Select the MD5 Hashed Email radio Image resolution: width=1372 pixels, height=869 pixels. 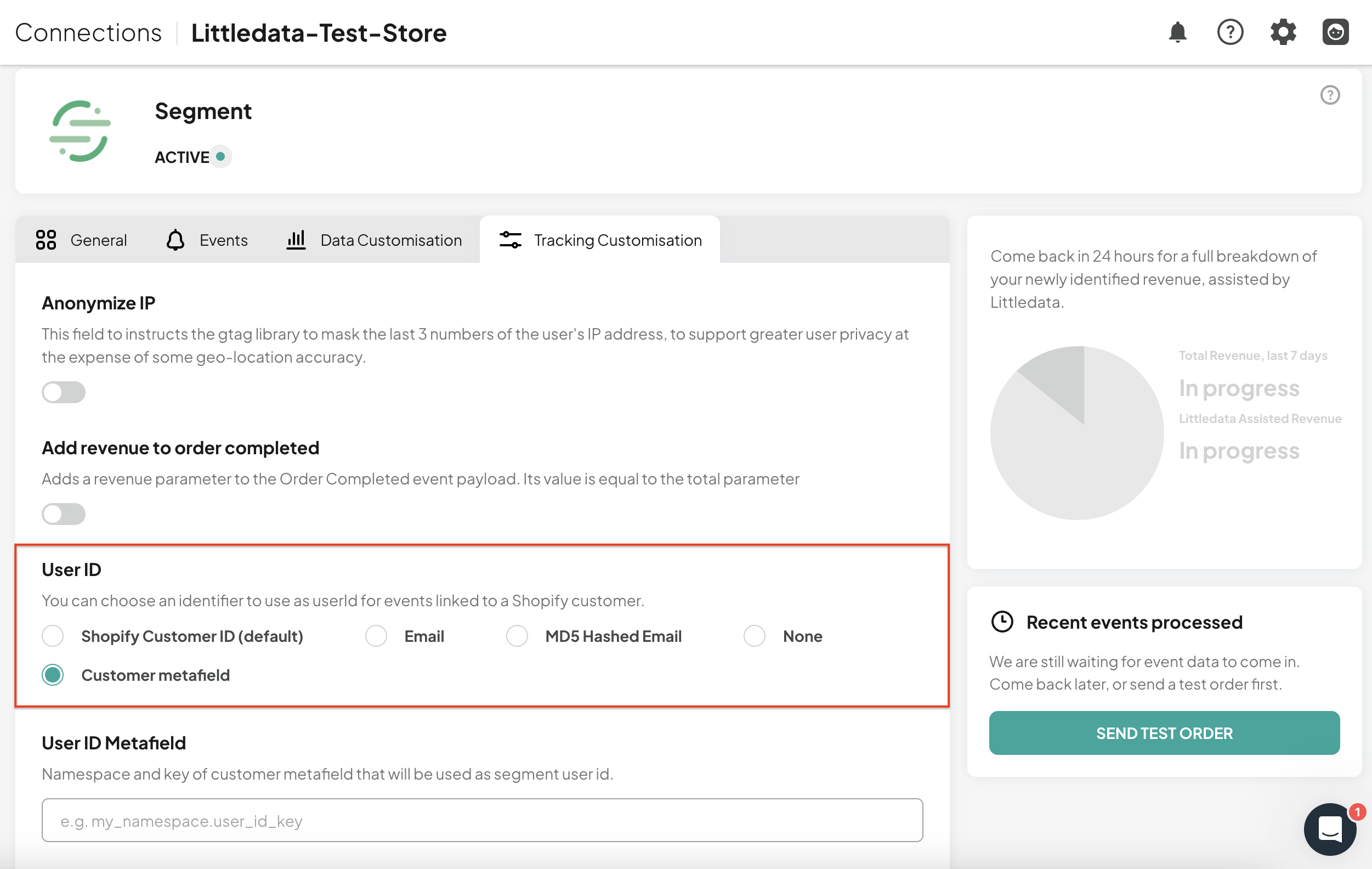tap(517, 636)
